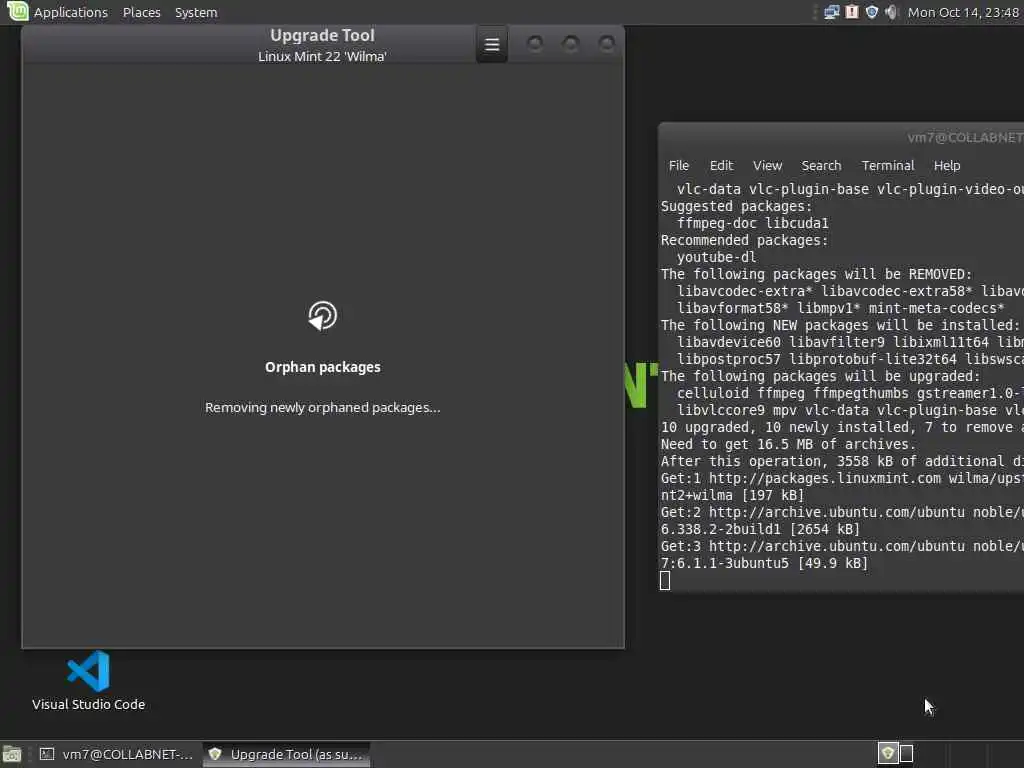Click the volume speaker tray icon

coord(891,12)
